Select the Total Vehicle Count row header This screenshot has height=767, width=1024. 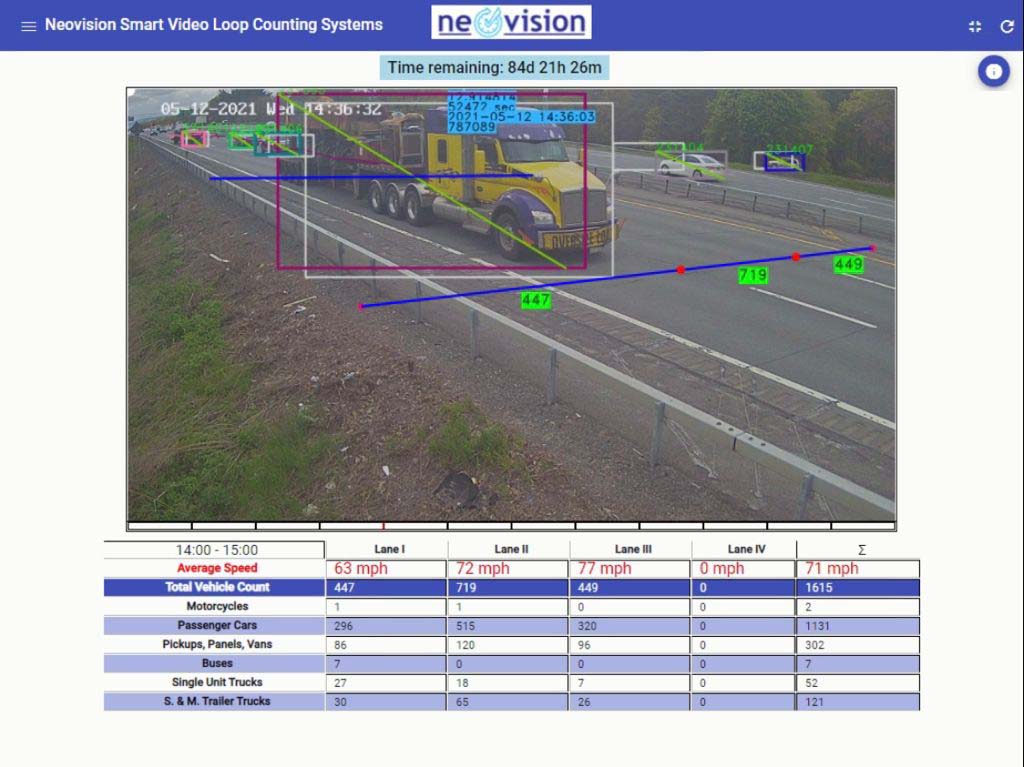point(216,587)
